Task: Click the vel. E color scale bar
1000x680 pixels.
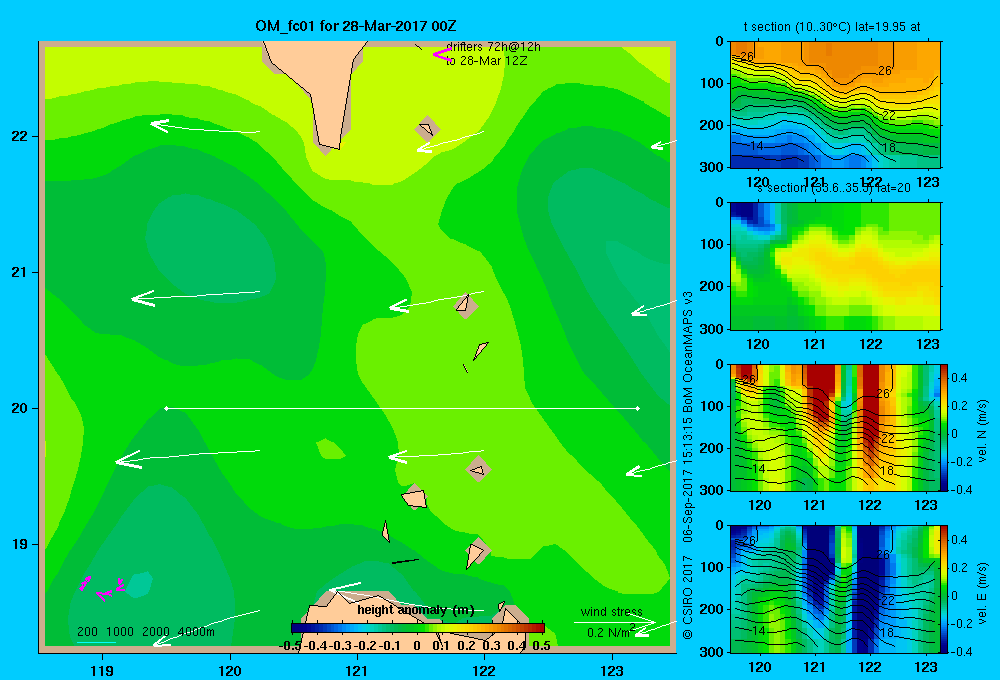Action: click(x=945, y=589)
